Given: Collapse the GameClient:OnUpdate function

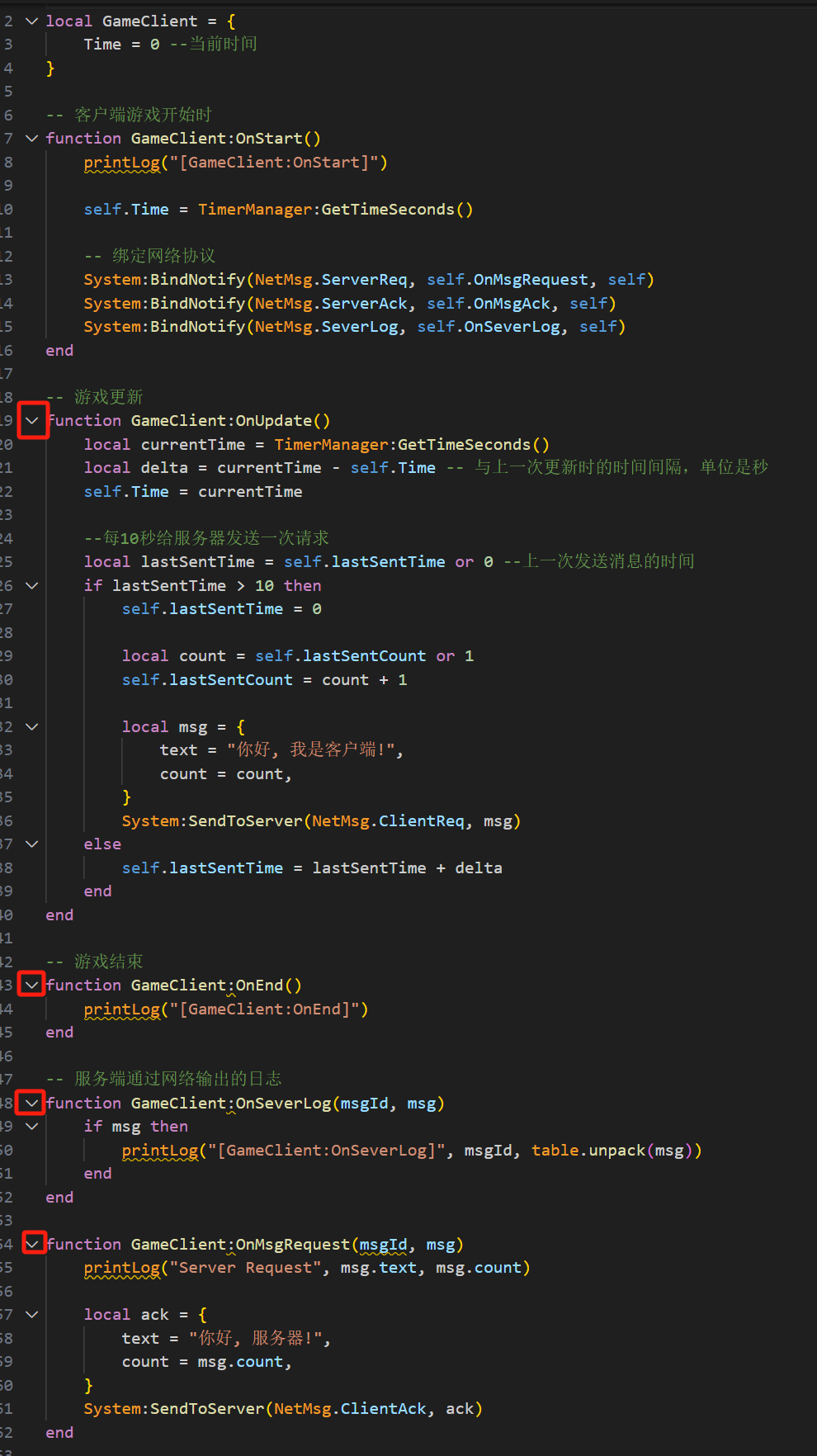Looking at the screenshot, I should 32,421.
